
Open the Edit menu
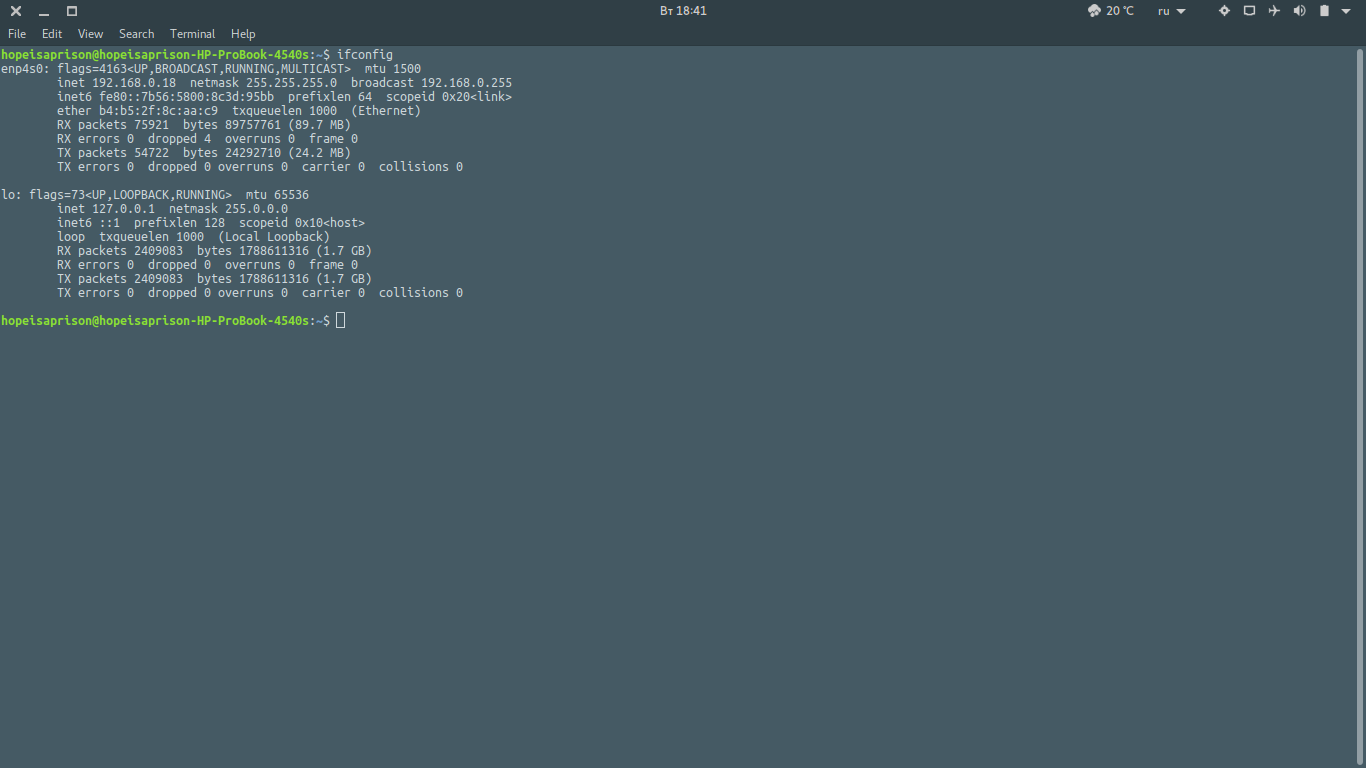[52, 34]
